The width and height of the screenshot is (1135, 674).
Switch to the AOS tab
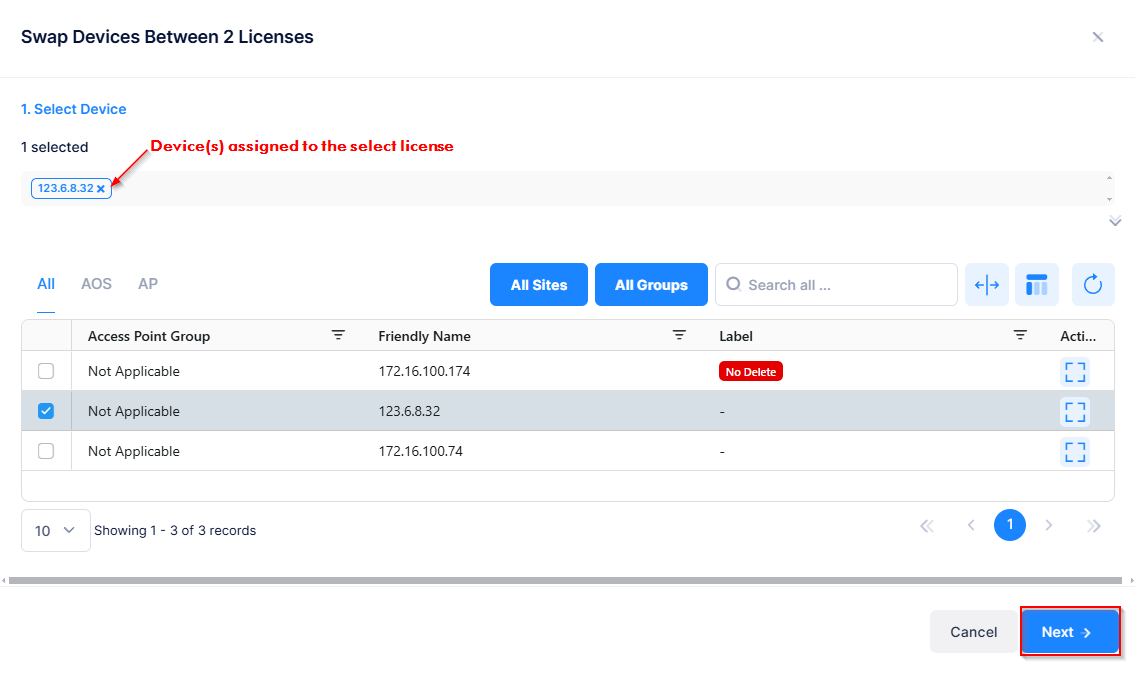point(96,284)
